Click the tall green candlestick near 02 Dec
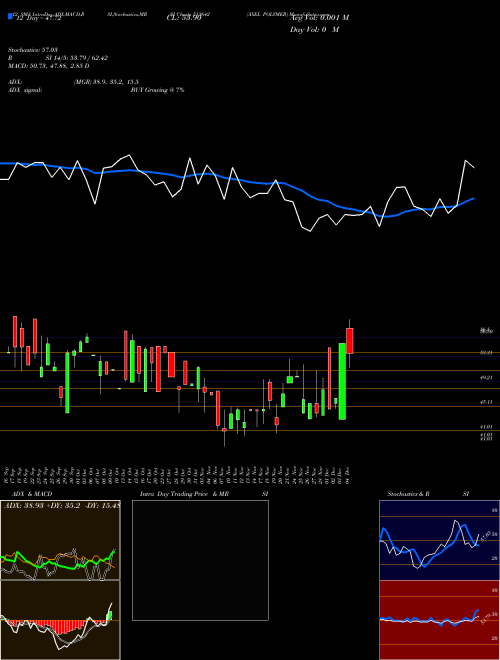This screenshot has width=500, height=660. tap(342, 381)
